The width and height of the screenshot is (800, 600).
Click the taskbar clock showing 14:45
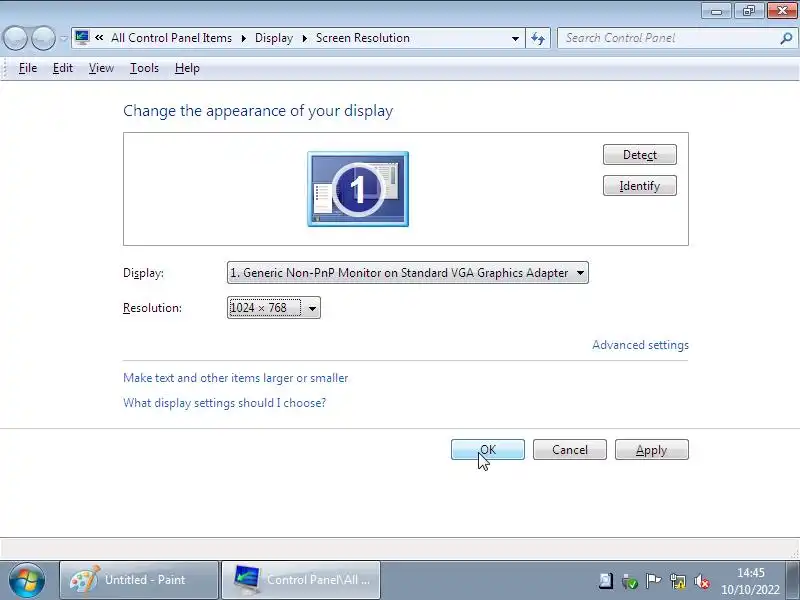(x=751, y=581)
